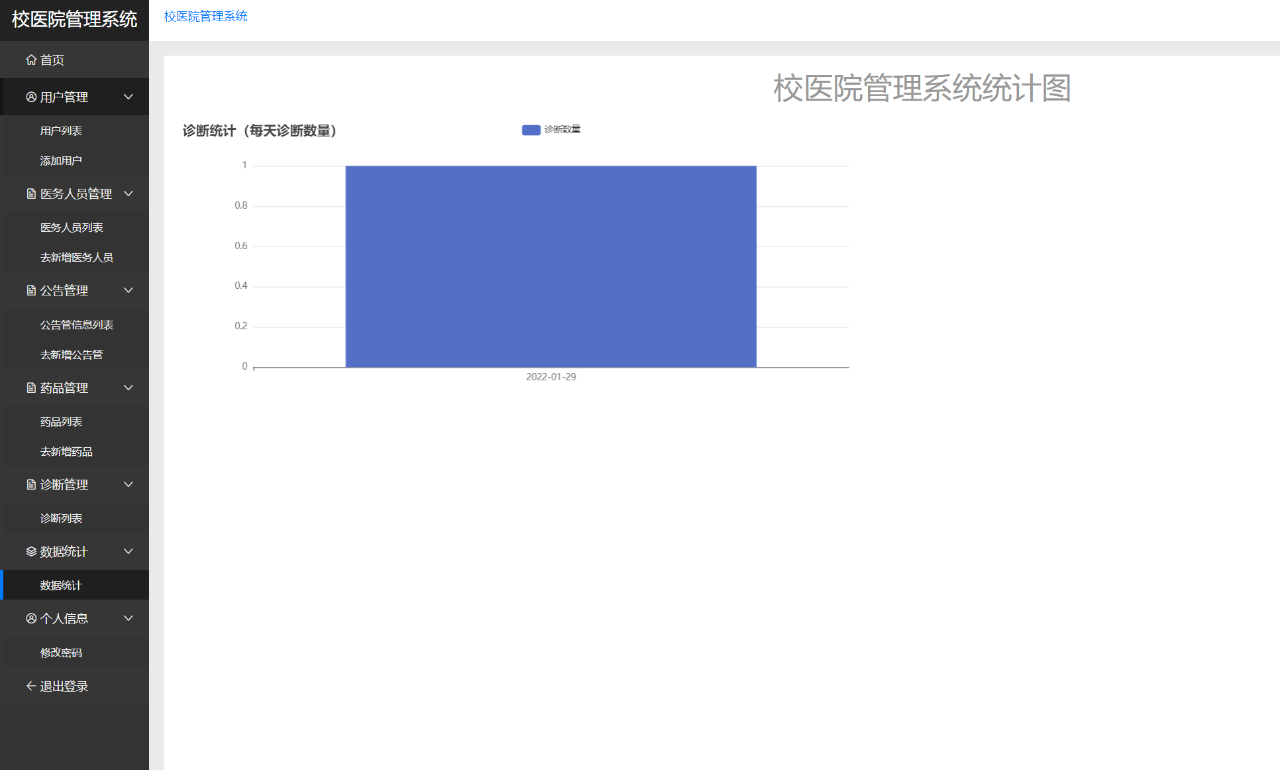Click the 校医院管理系统 breadcrumb link
This screenshot has width=1280, height=770.
click(205, 16)
